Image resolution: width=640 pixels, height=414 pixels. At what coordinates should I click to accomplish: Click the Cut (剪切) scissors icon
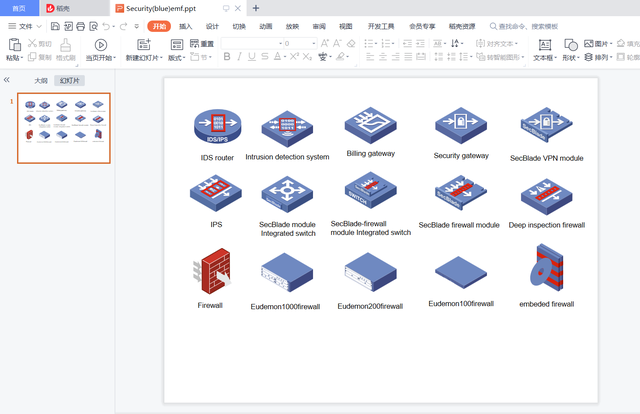[x=32, y=43]
